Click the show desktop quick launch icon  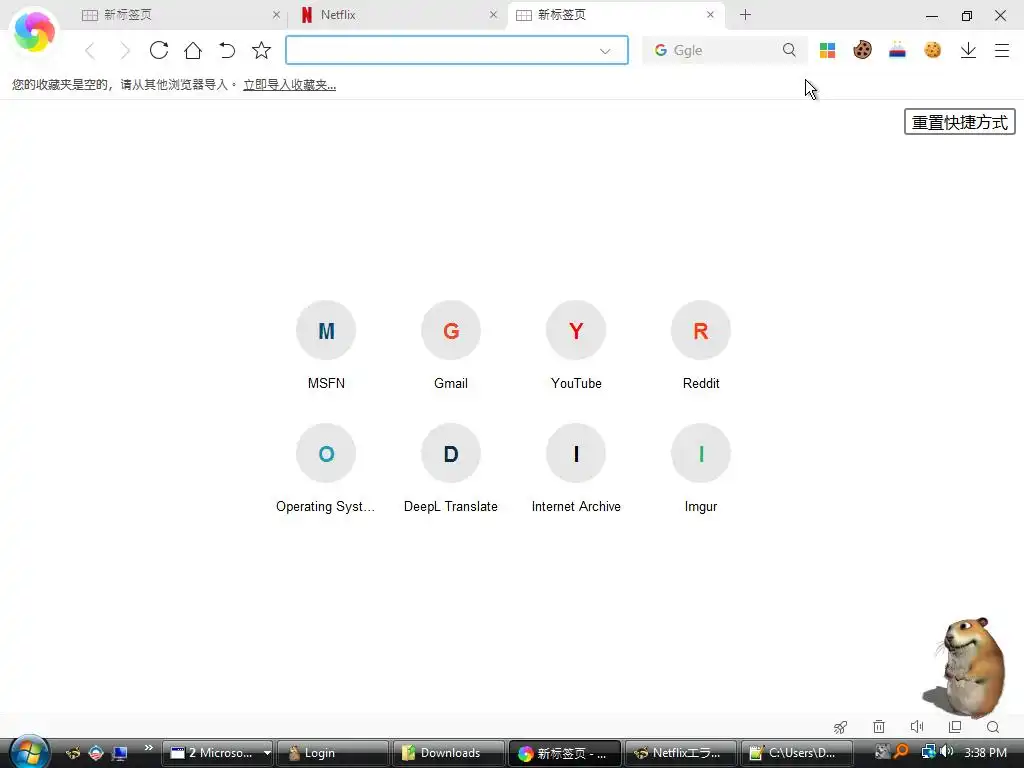pos(120,753)
